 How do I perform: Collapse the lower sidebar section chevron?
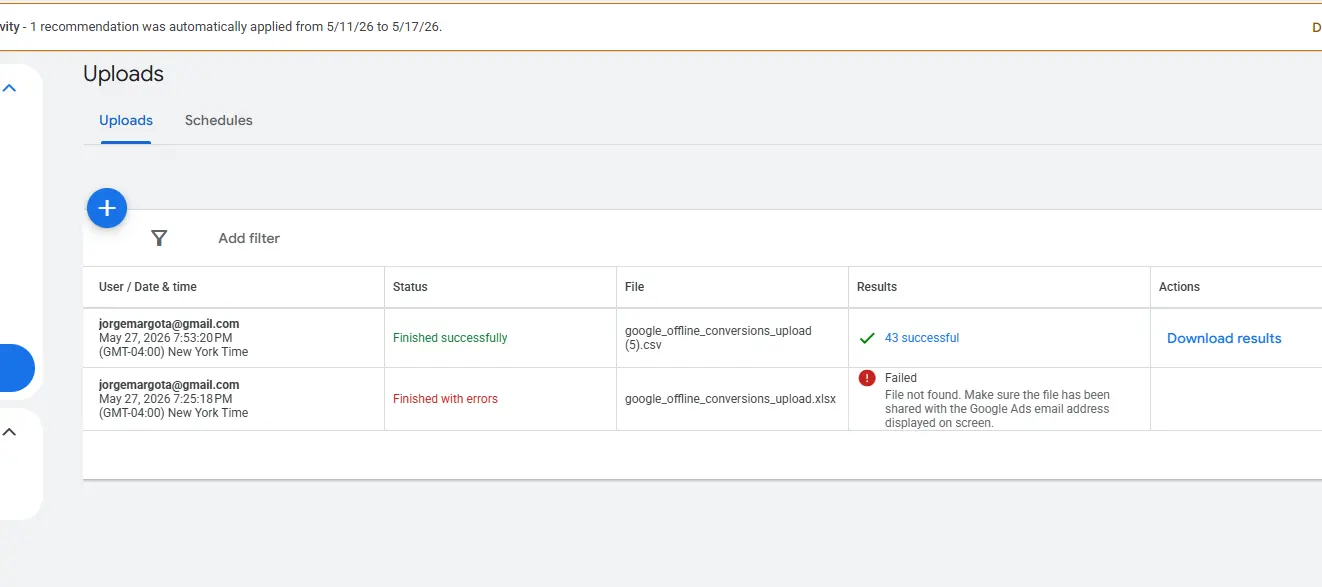click(9, 432)
